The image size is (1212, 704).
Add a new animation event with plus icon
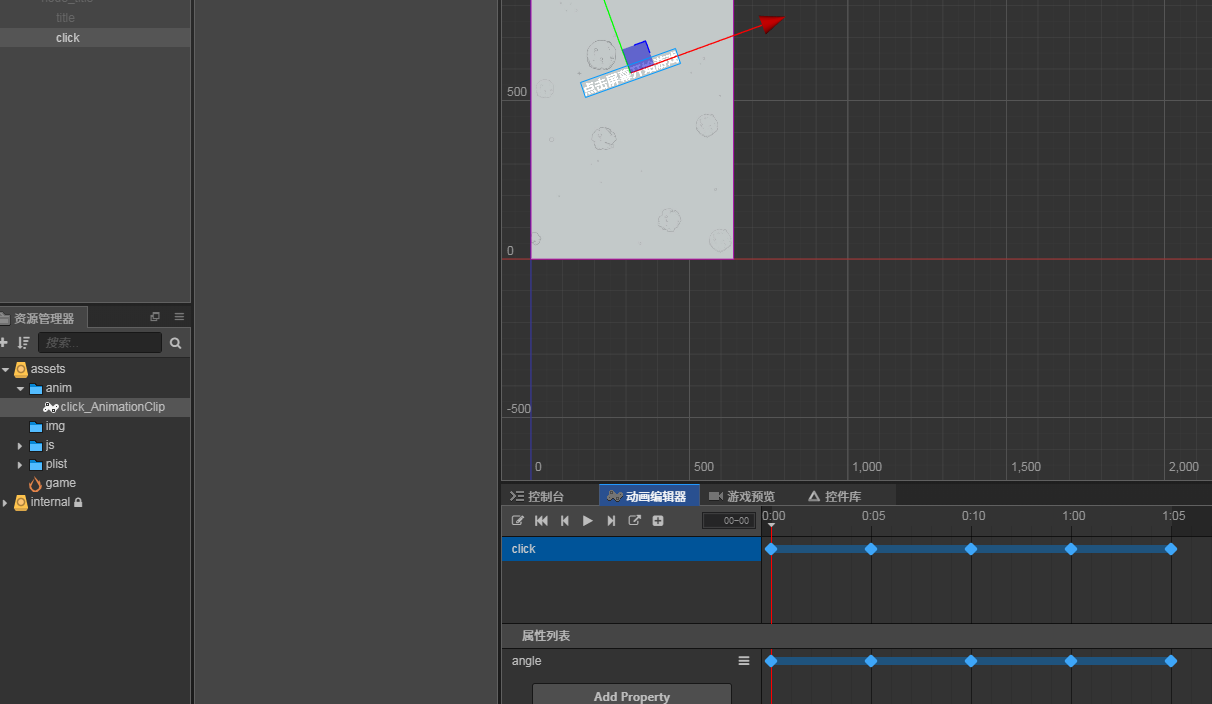click(658, 521)
